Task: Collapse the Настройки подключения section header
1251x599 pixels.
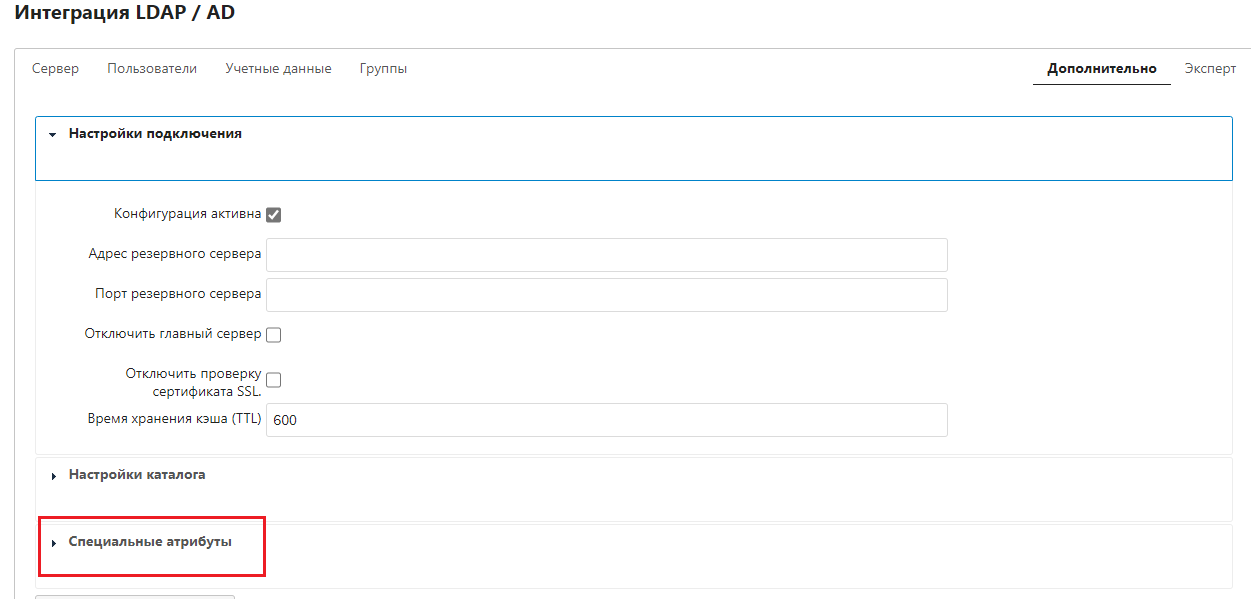Action: click(155, 133)
